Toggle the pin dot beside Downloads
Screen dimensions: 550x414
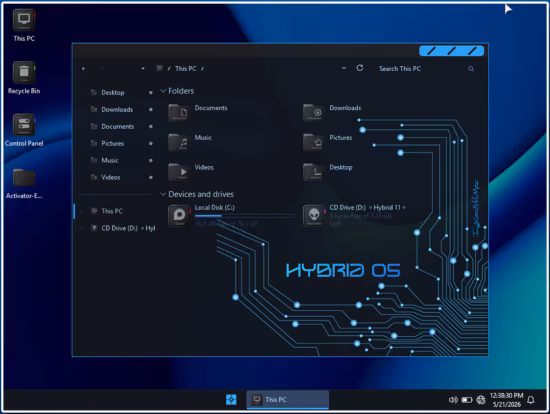[x=151, y=109]
